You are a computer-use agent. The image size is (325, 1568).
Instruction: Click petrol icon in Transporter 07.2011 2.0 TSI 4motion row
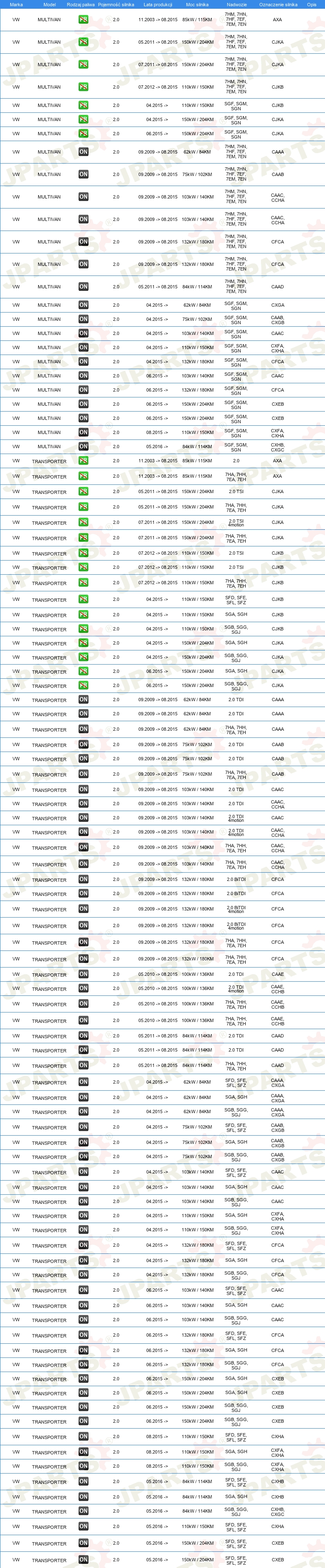[x=83, y=522]
